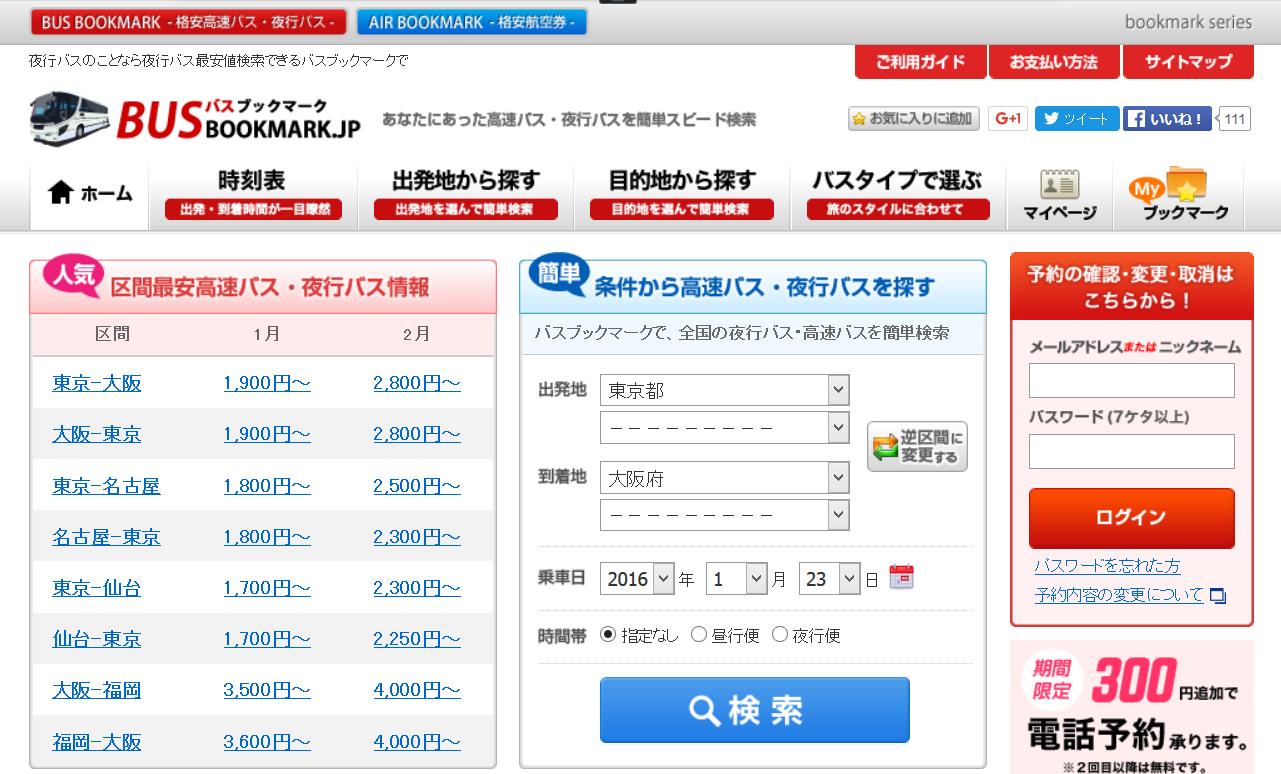Open the 東京−大阪 route link

click(97, 383)
